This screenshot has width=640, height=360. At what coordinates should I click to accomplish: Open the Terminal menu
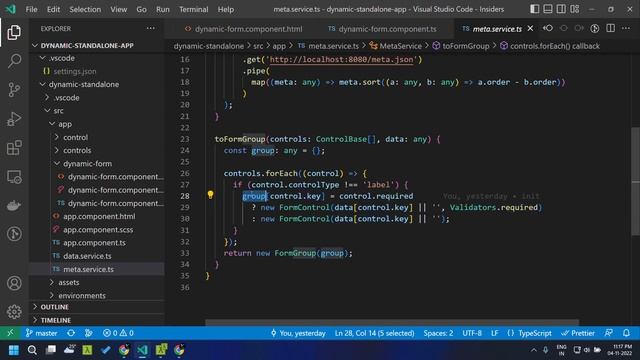coord(193,9)
